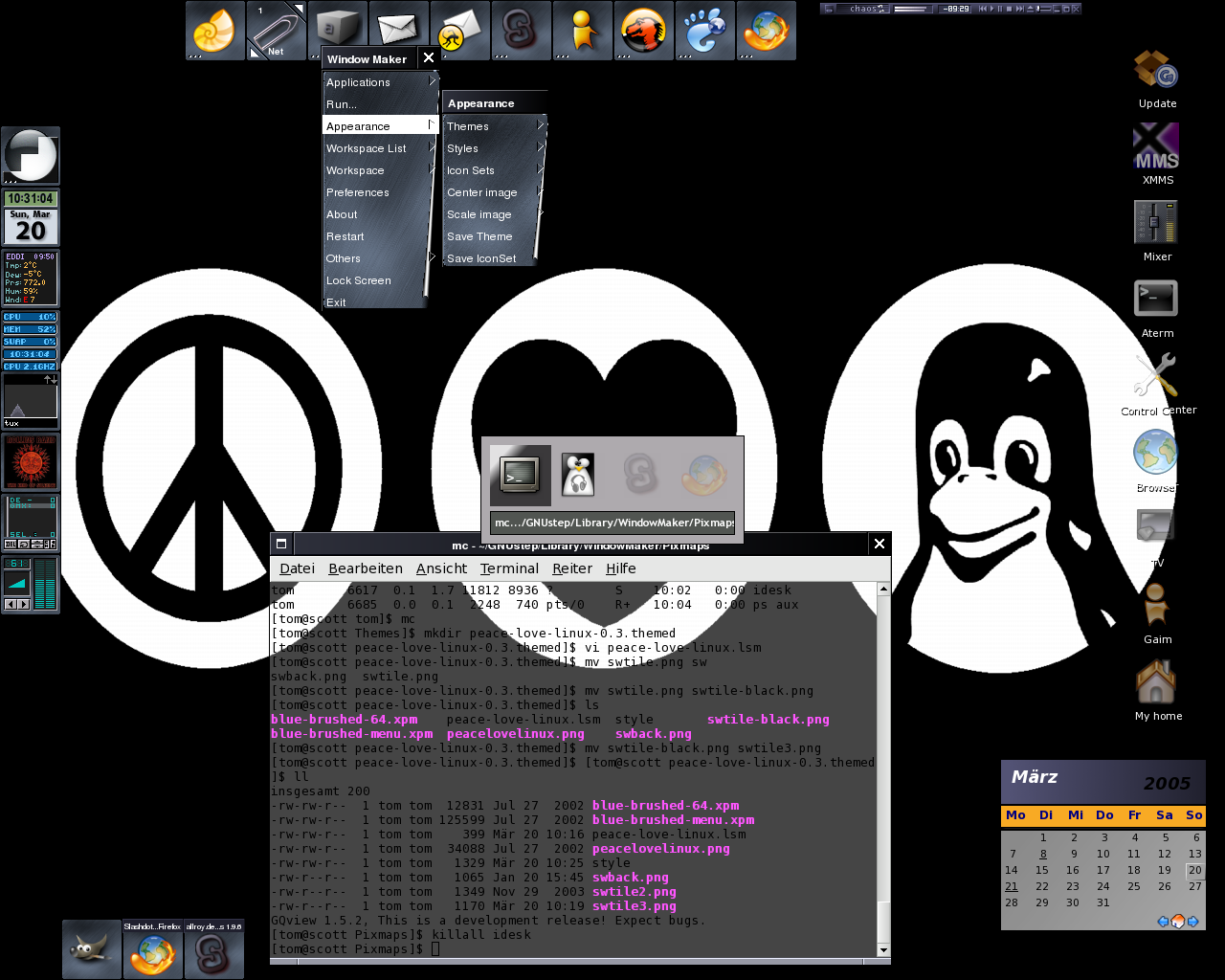Select Lock Screen from the Window Maker menu
This screenshot has height=980, width=1225.
tap(359, 280)
